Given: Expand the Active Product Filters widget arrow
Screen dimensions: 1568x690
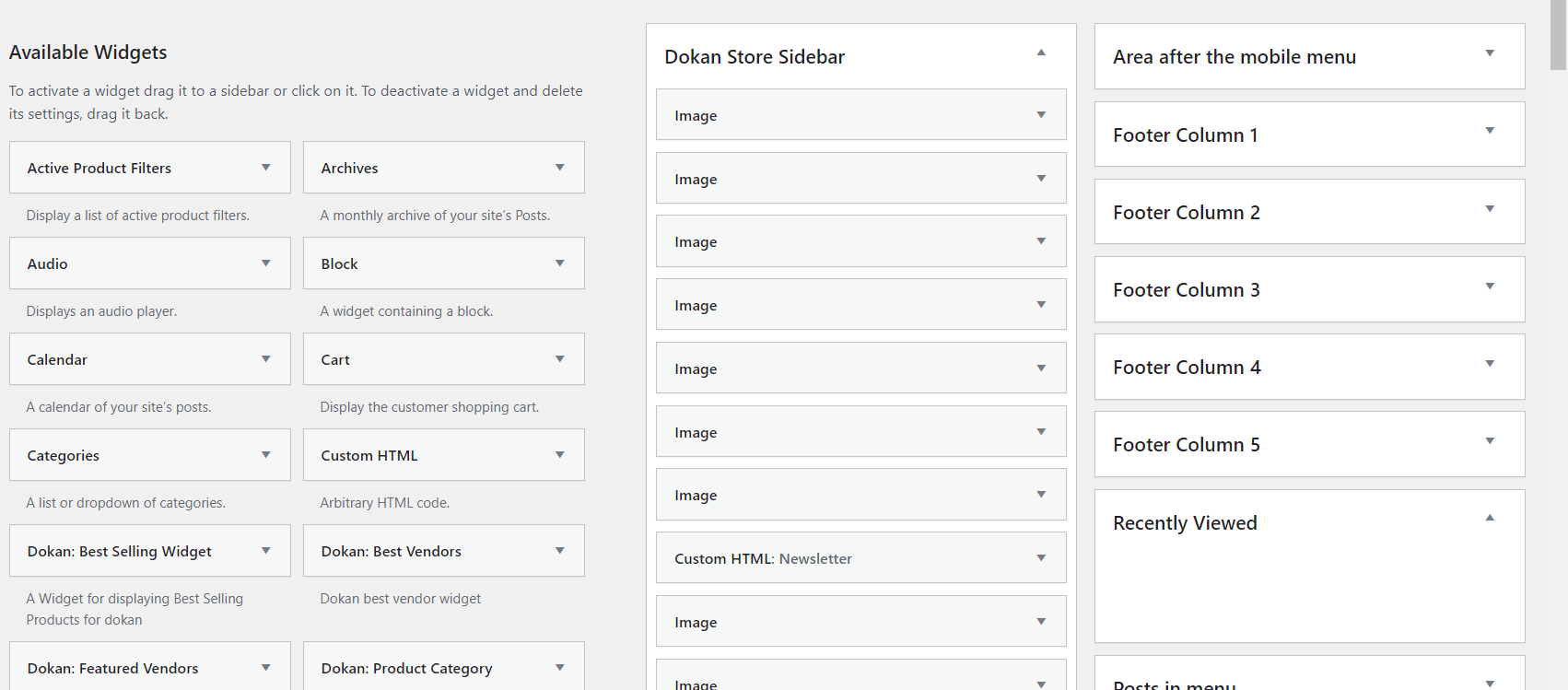Looking at the screenshot, I should [265, 168].
